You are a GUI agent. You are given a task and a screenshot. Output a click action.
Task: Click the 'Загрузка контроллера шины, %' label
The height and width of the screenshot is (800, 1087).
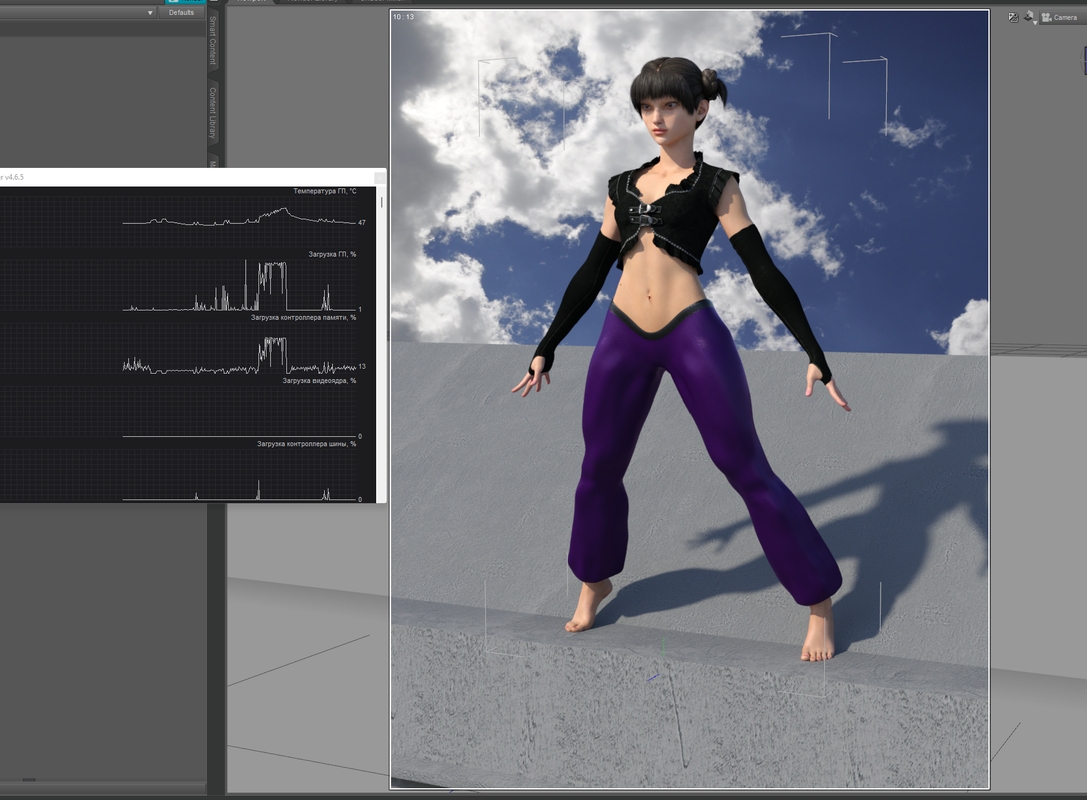[306, 444]
